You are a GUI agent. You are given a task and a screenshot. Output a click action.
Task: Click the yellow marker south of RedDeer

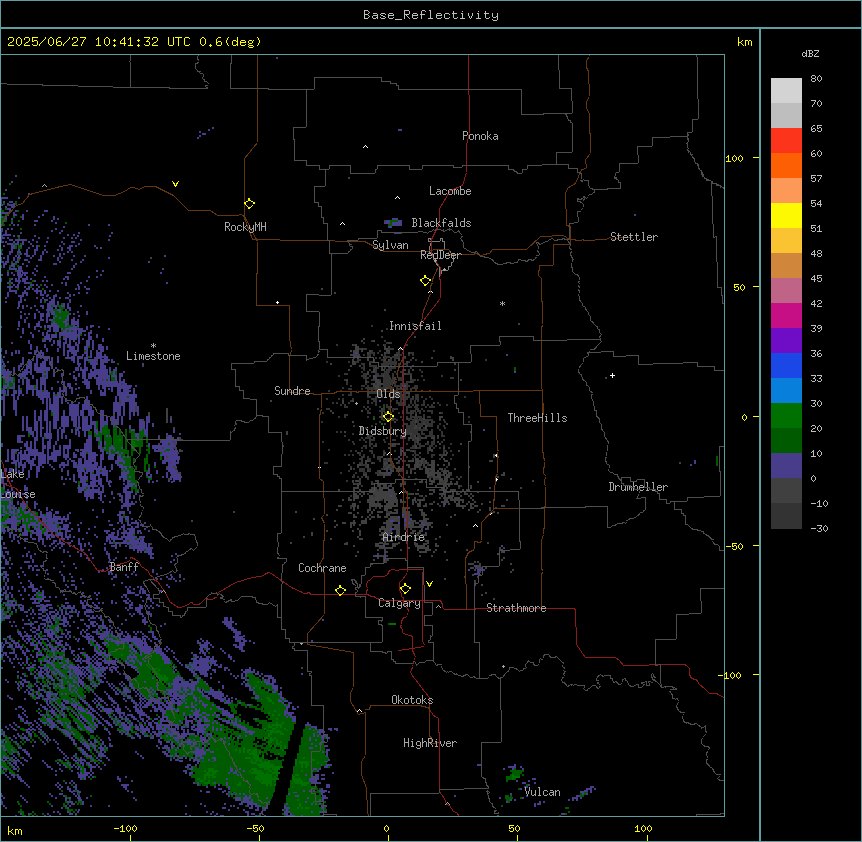click(x=425, y=281)
